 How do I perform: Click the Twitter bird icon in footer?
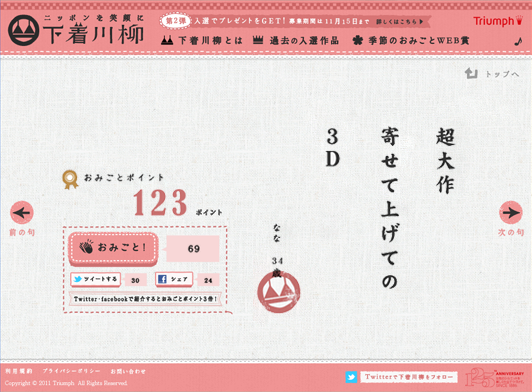351,377
